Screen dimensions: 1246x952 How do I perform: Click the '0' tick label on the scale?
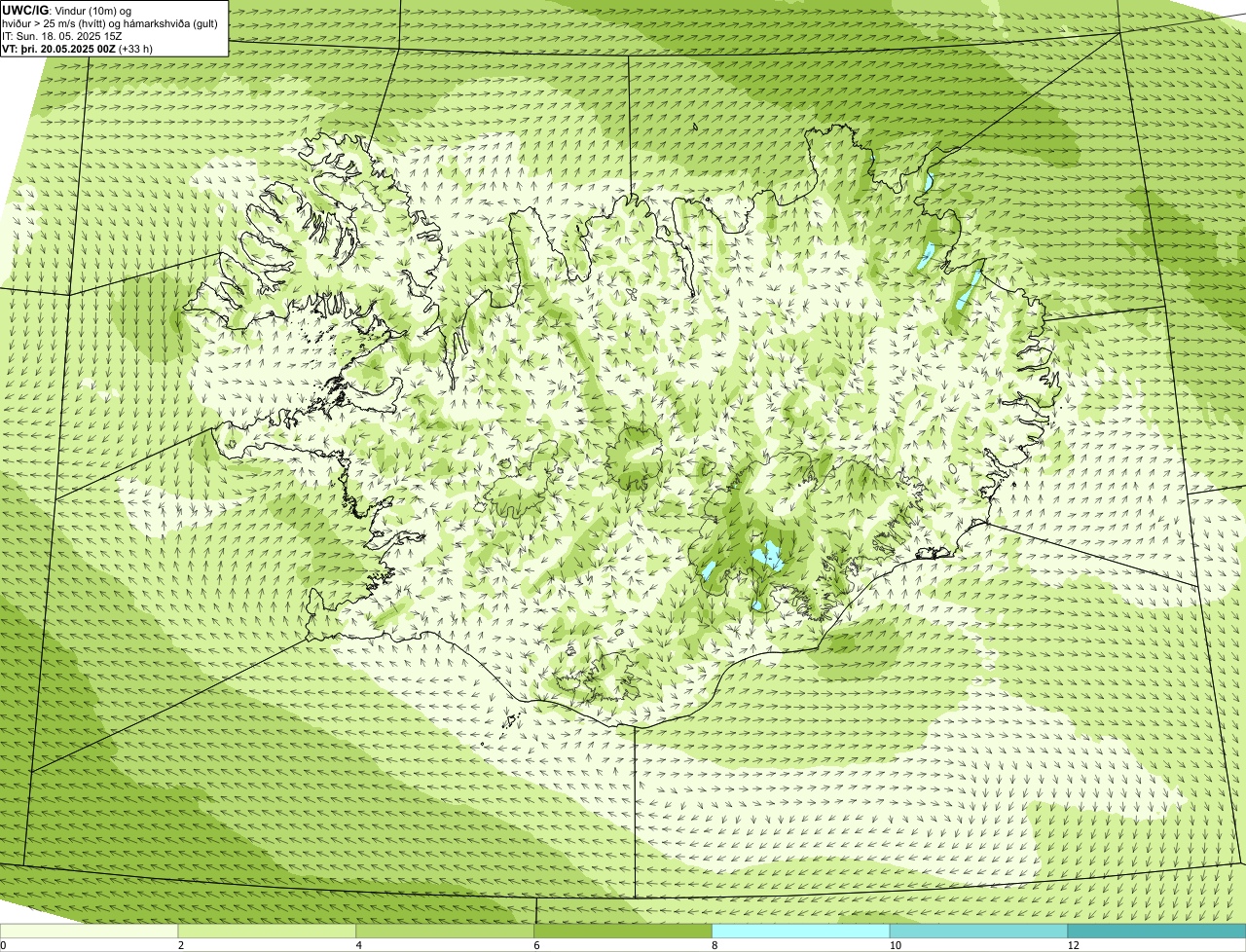click(x=3, y=945)
